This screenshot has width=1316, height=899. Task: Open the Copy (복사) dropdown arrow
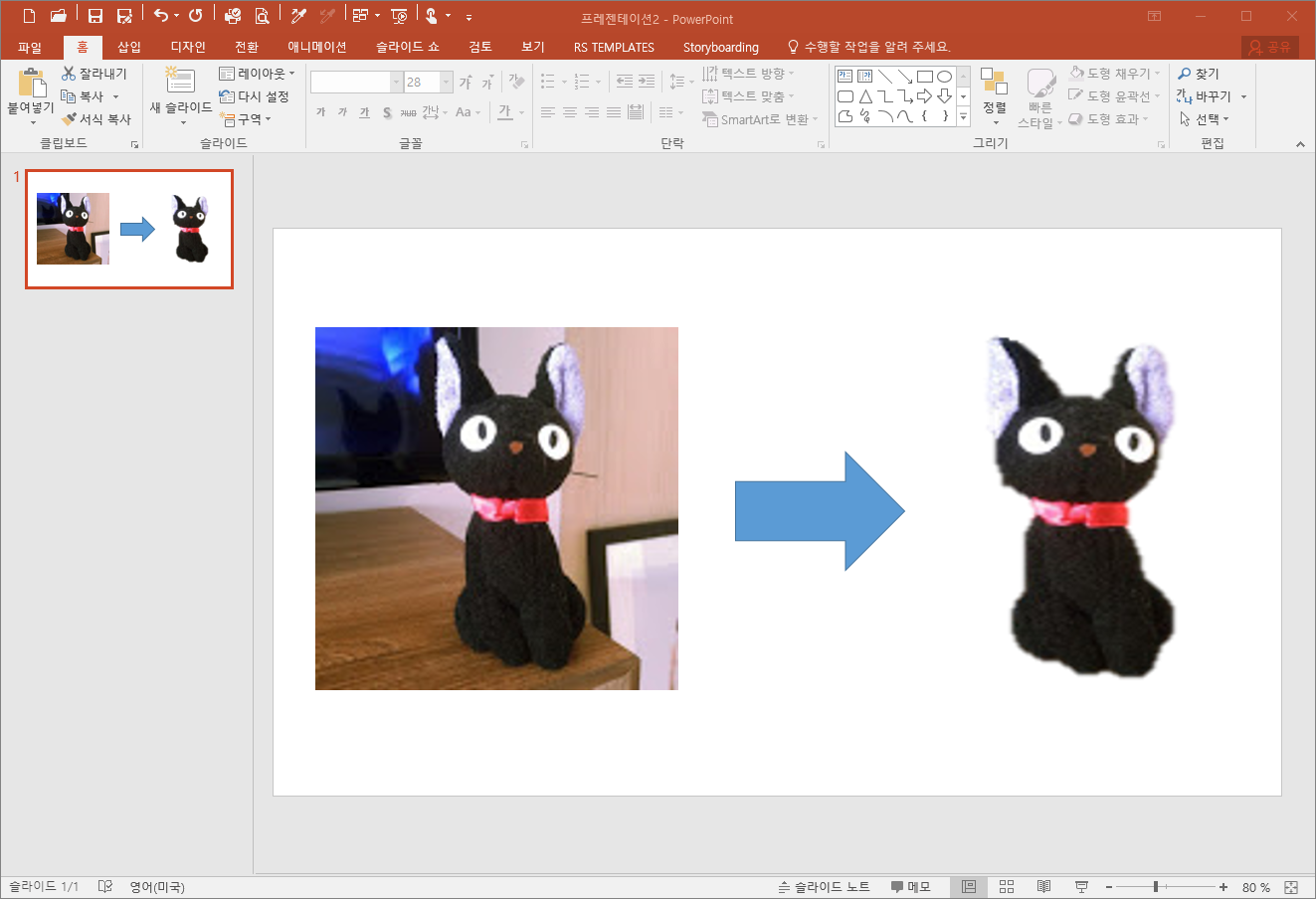115,96
